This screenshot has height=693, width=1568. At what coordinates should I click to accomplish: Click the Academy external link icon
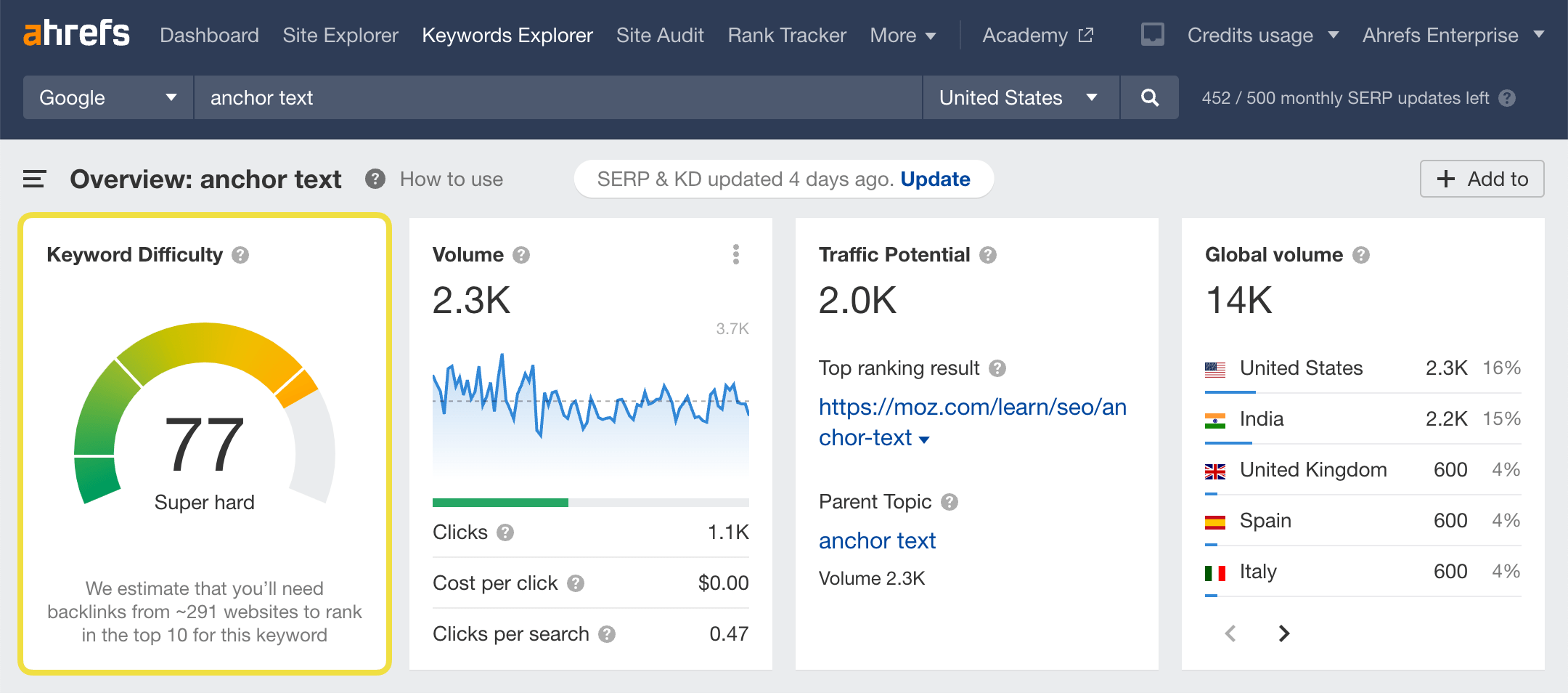1085,33
